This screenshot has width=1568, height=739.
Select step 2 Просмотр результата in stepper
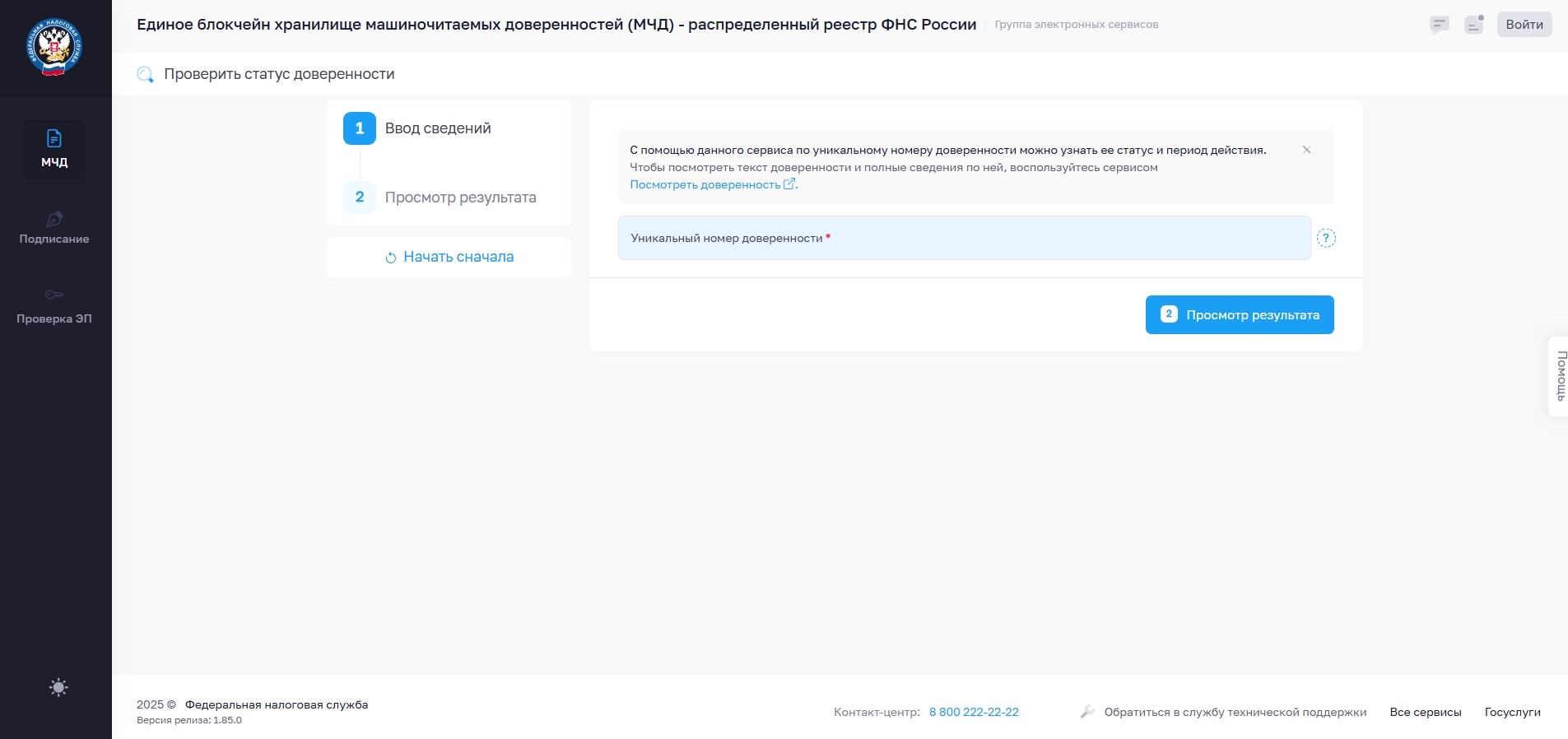(459, 198)
